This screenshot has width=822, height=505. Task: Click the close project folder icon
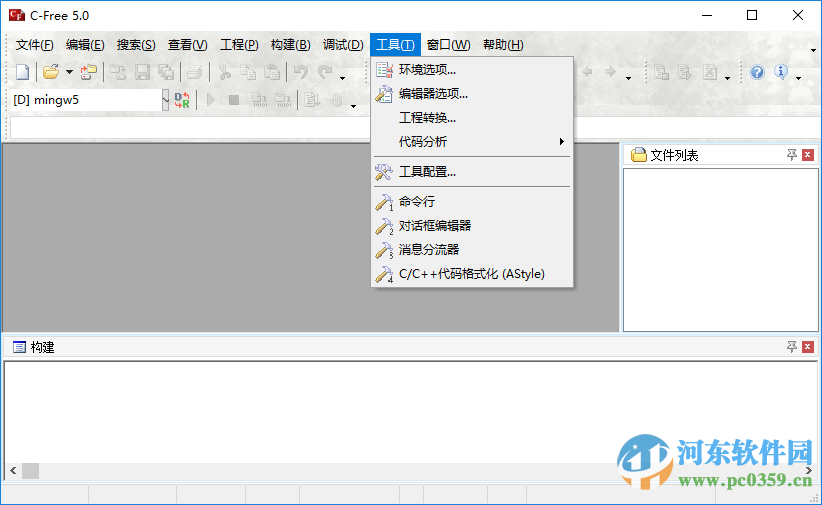[x=118, y=72]
